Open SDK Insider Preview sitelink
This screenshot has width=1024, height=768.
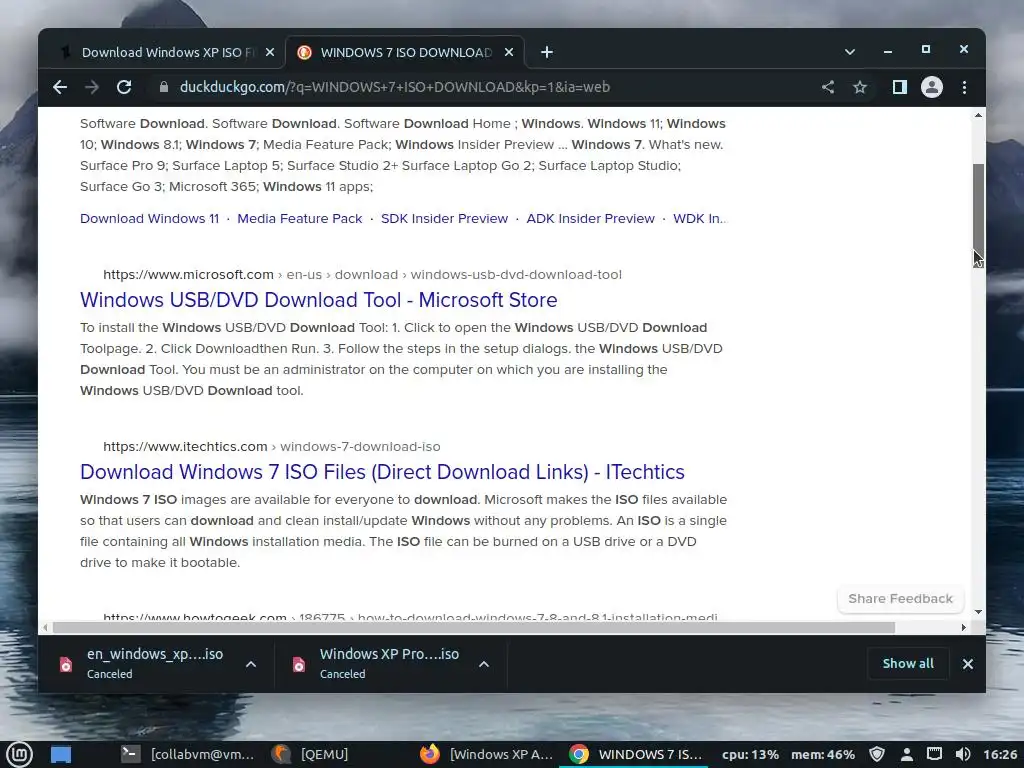click(x=444, y=218)
